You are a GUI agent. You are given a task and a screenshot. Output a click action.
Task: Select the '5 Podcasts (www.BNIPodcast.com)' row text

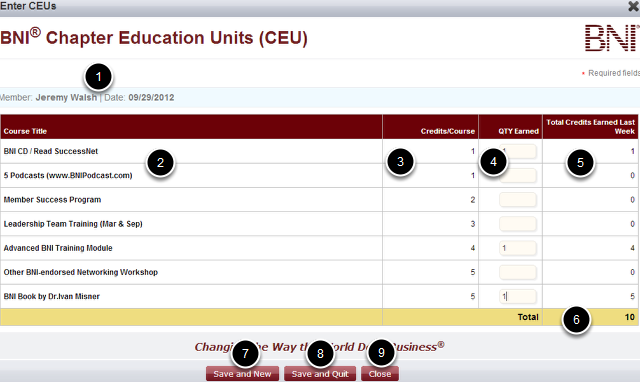point(68,175)
